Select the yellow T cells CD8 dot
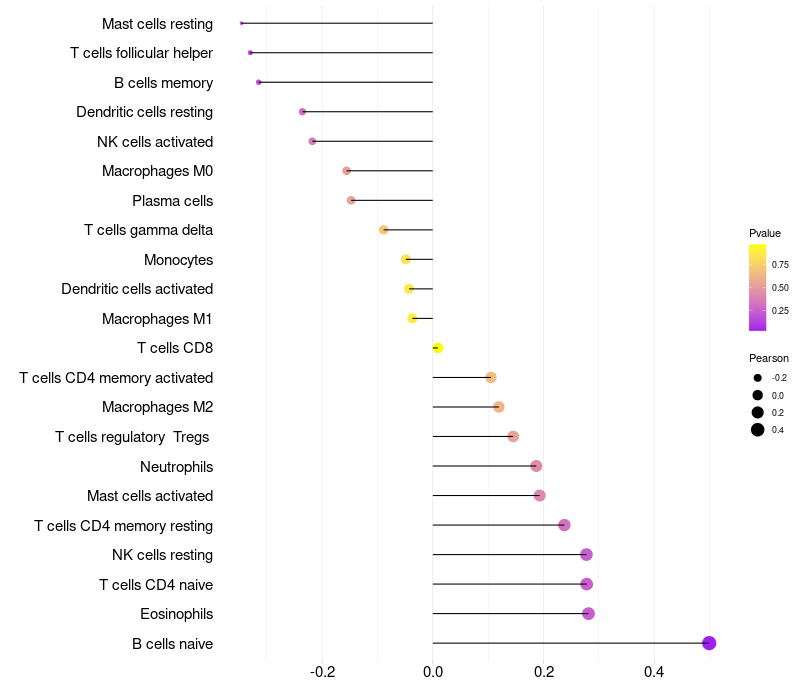Screen dimensions: 800x700 pyautogui.click(x=437, y=348)
